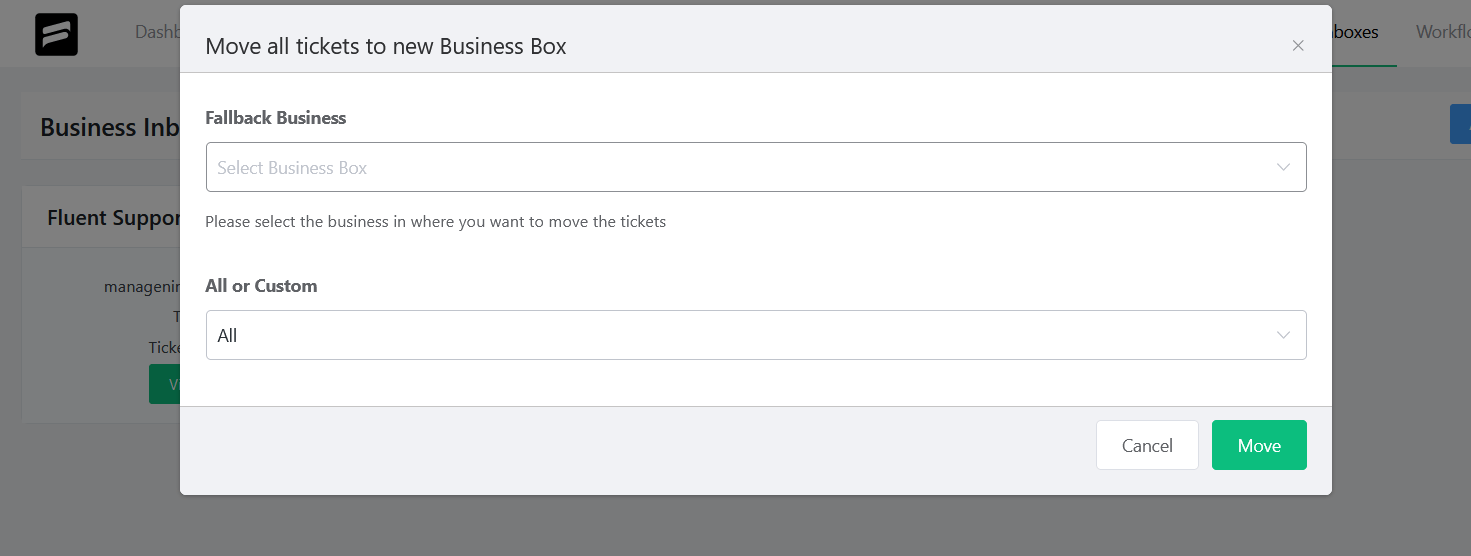Image resolution: width=1471 pixels, height=556 pixels.
Task: Click the dialog title text
Action: point(385,46)
